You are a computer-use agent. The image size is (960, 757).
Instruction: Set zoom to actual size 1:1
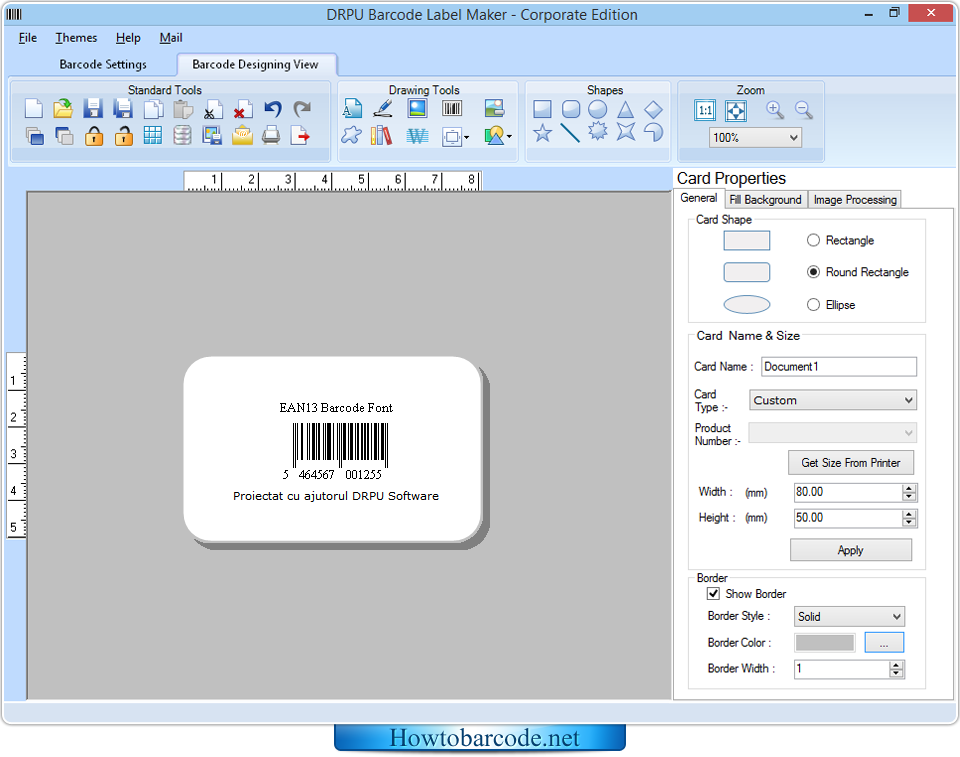click(705, 110)
